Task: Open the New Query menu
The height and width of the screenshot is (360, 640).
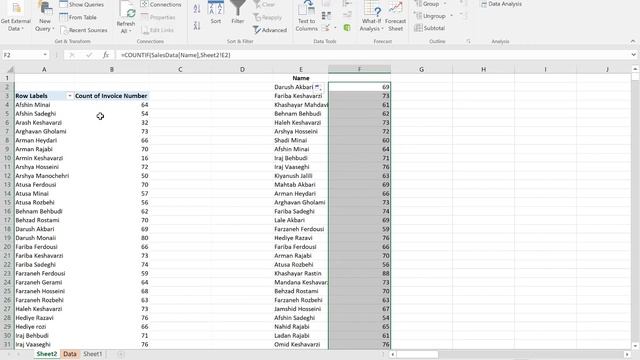Action: click(44, 17)
